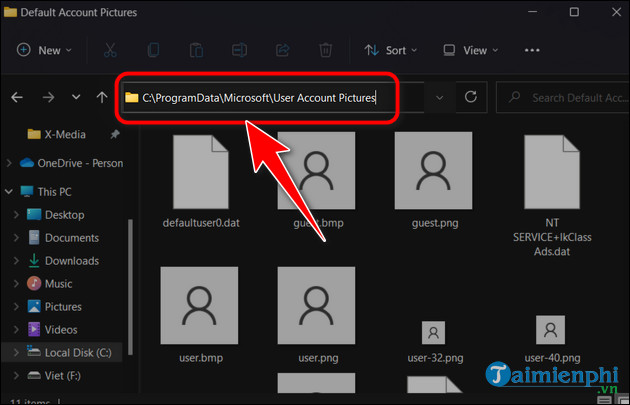630x405 pixels.
Task: Open the New item menu
Action: click(x=44, y=50)
